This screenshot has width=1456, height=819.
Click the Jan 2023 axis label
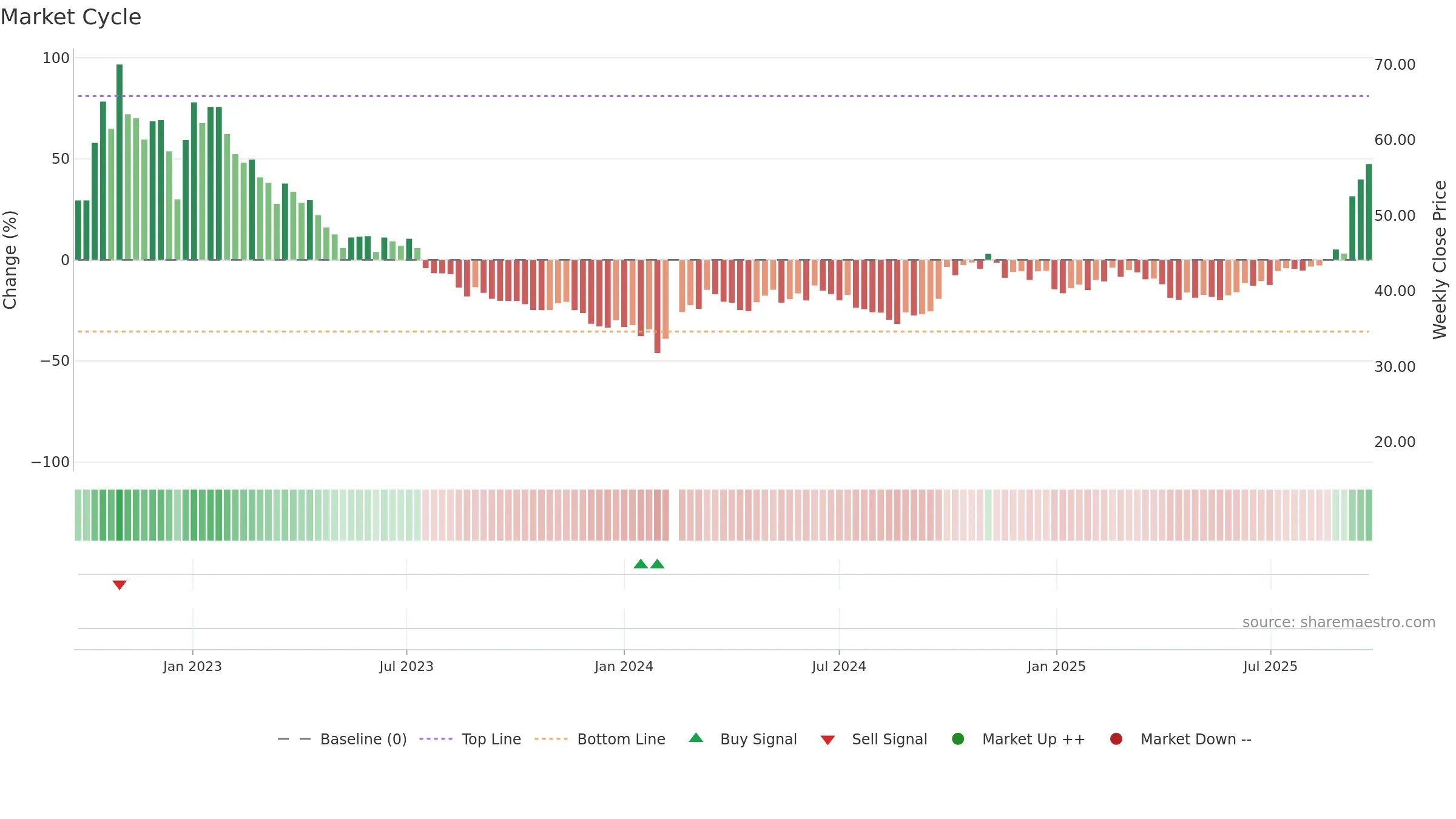coord(192,666)
